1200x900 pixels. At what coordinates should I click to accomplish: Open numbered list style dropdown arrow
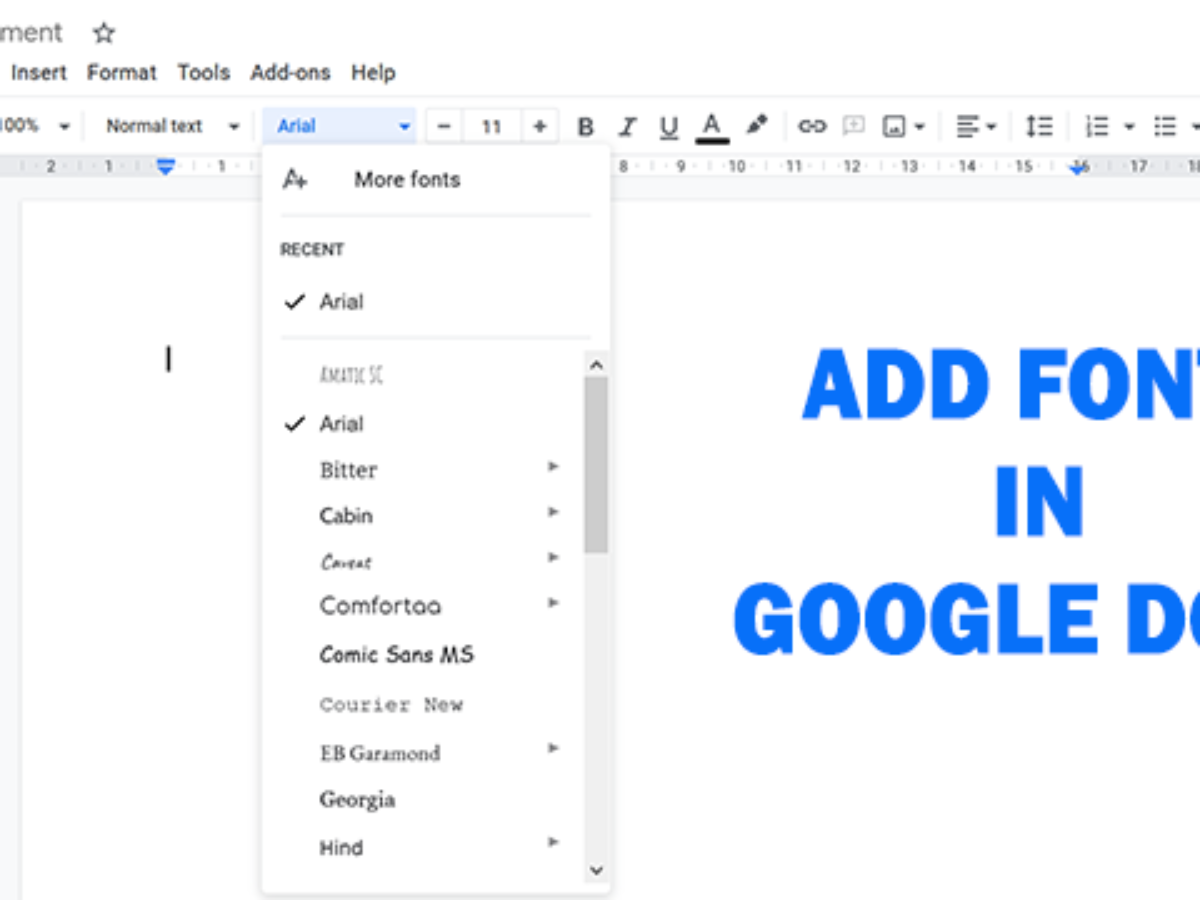click(x=1129, y=127)
